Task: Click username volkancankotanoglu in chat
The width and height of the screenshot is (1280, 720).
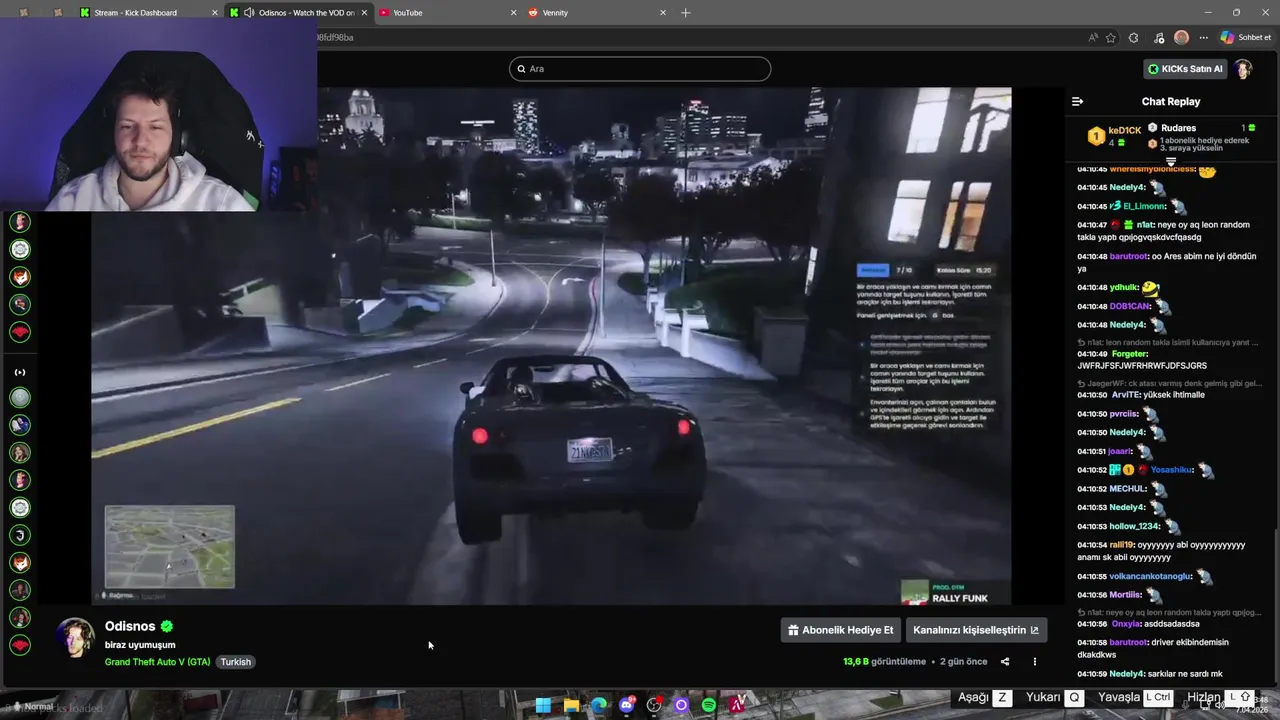Action: pyautogui.click(x=1151, y=577)
